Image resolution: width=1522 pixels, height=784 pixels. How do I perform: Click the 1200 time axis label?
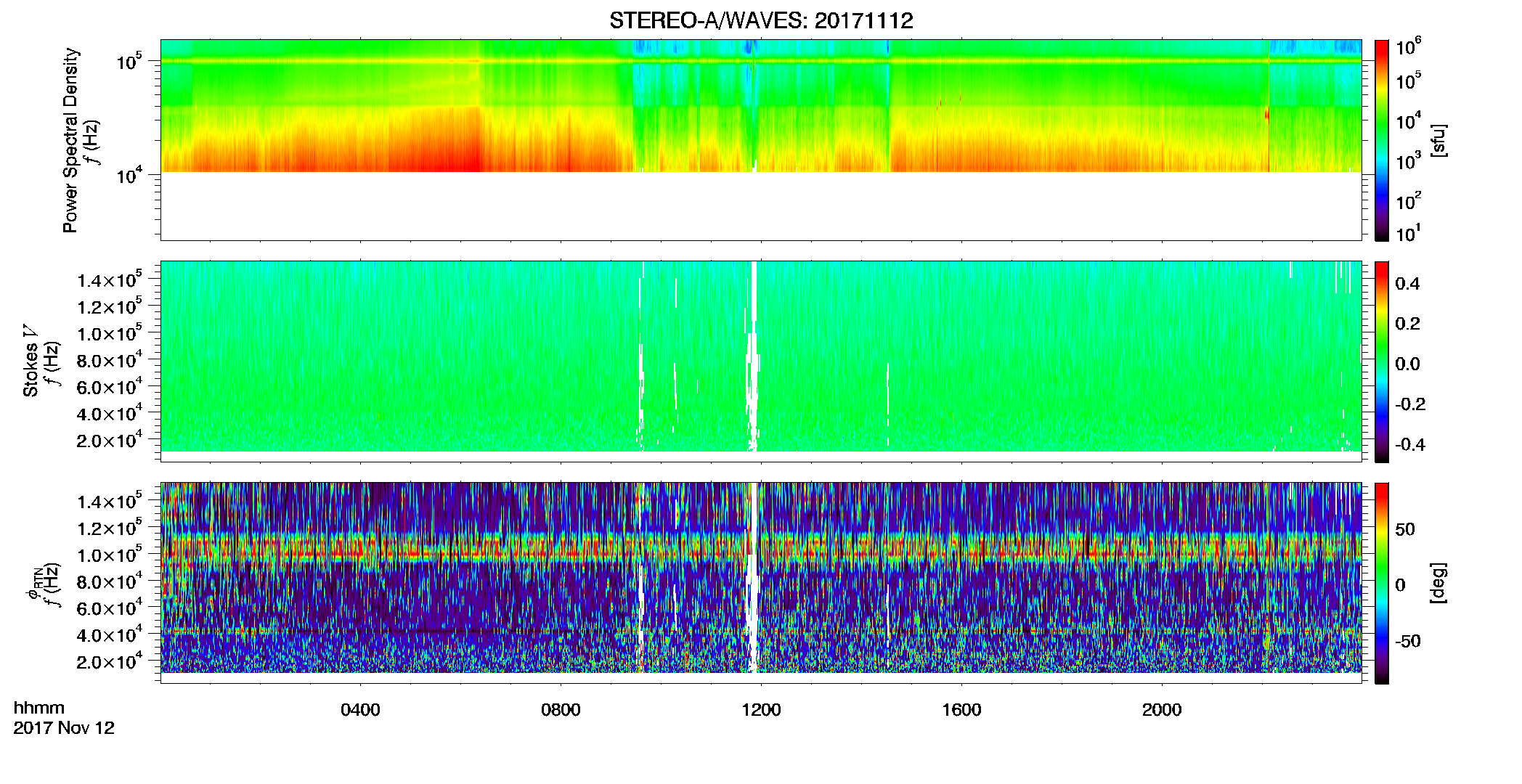pos(761,710)
